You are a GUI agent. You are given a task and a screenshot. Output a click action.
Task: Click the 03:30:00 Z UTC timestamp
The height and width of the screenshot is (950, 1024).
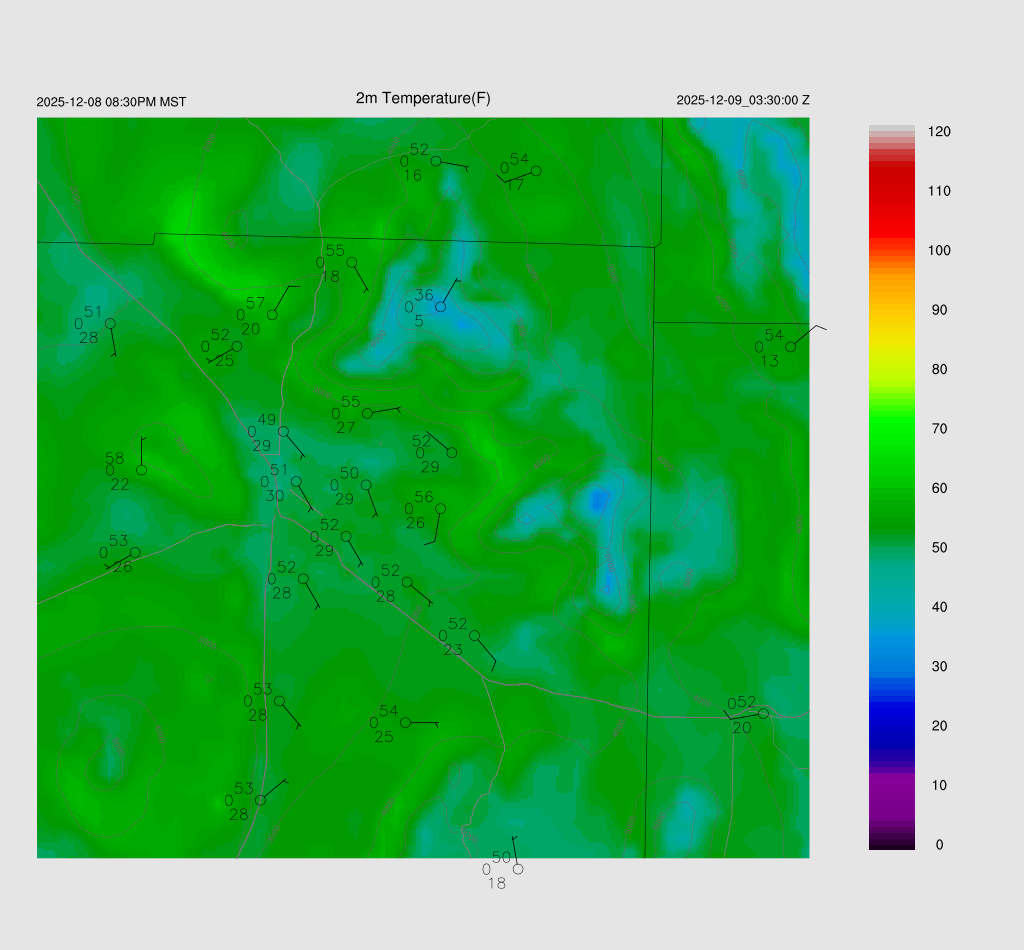743,100
